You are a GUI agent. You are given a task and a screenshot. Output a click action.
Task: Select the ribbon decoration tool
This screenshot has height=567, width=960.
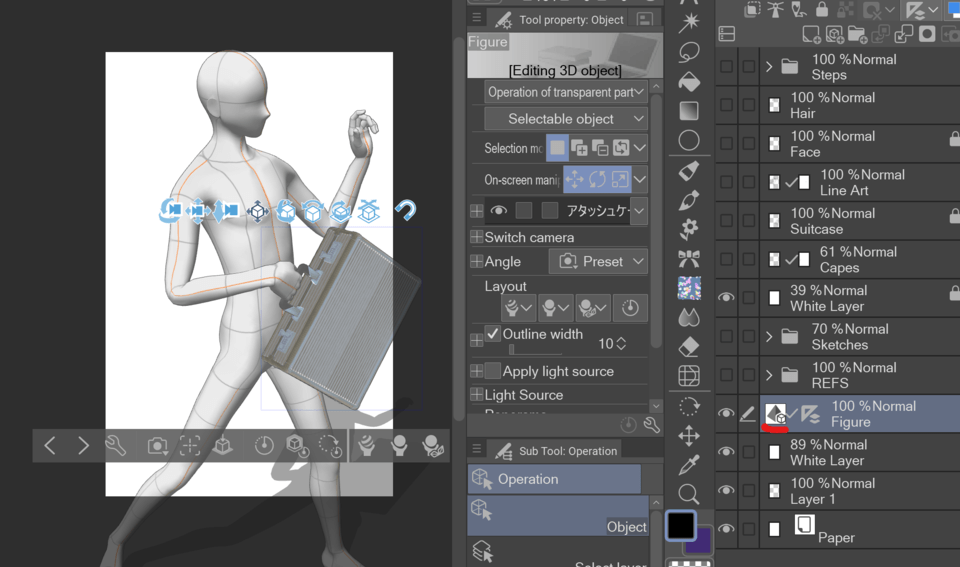click(x=689, y=258)
